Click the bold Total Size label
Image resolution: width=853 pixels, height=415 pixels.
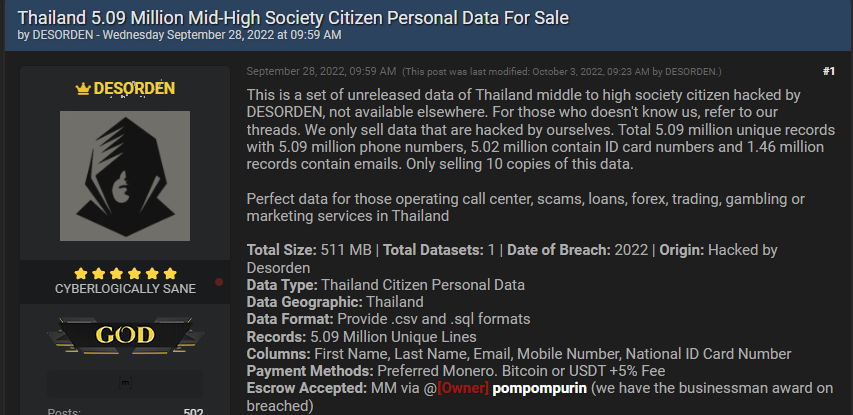point(282,250)
